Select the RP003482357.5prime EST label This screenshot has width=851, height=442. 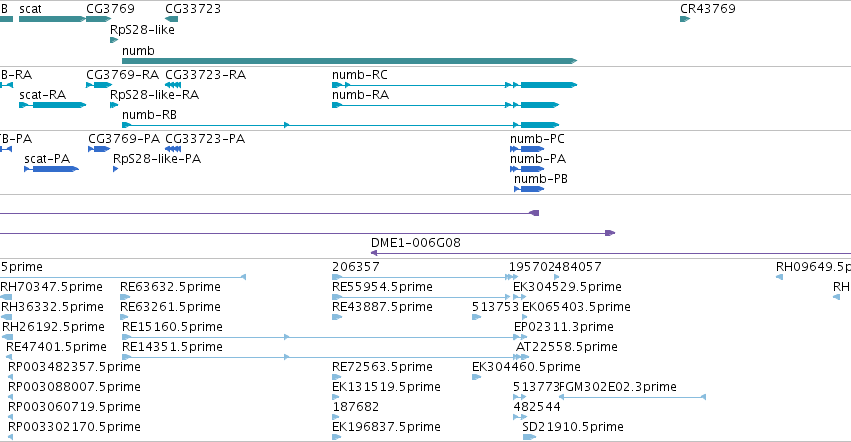74,367
